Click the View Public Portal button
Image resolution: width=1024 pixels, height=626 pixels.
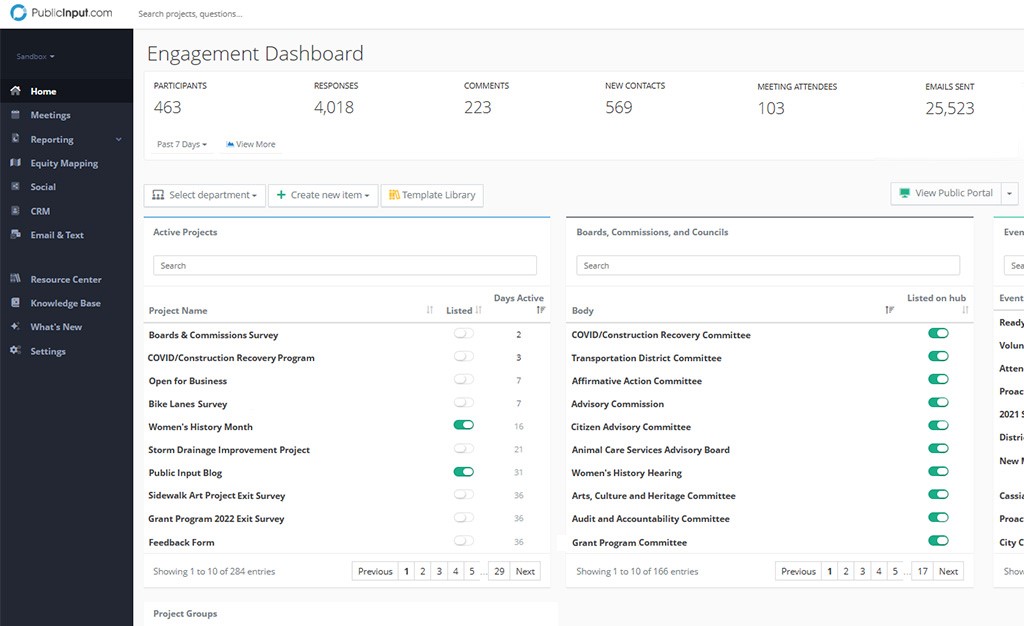coord(946,193)
